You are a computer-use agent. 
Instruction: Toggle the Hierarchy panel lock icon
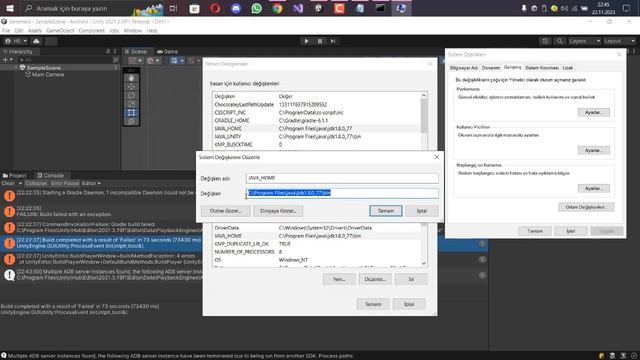tap(108, 51)
